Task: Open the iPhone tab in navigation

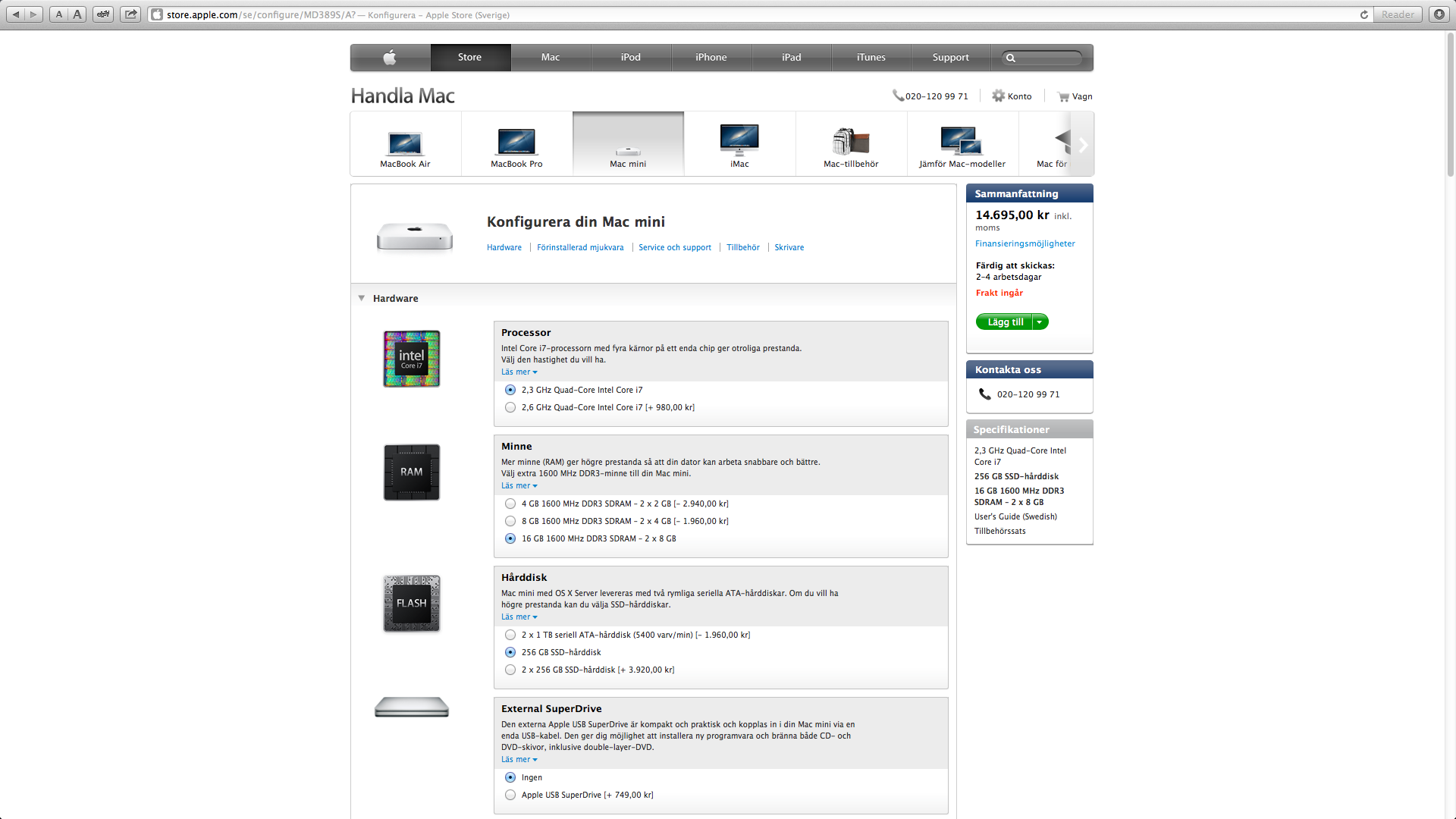Action: point(711,58)
